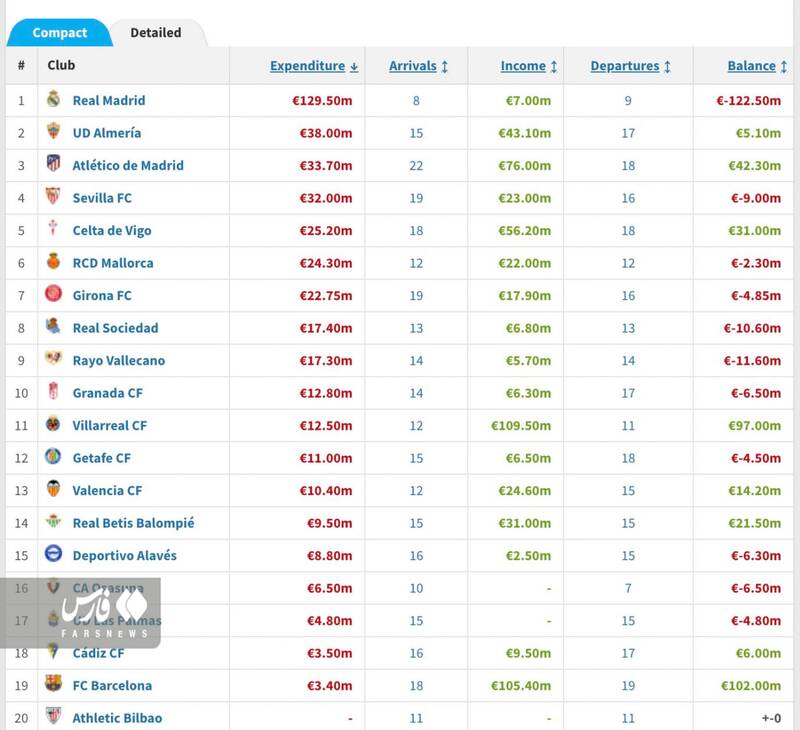The image size is (800, 730).
Task: Click the Deportivo Alavés crest icon
Action: tap(53, 554)
